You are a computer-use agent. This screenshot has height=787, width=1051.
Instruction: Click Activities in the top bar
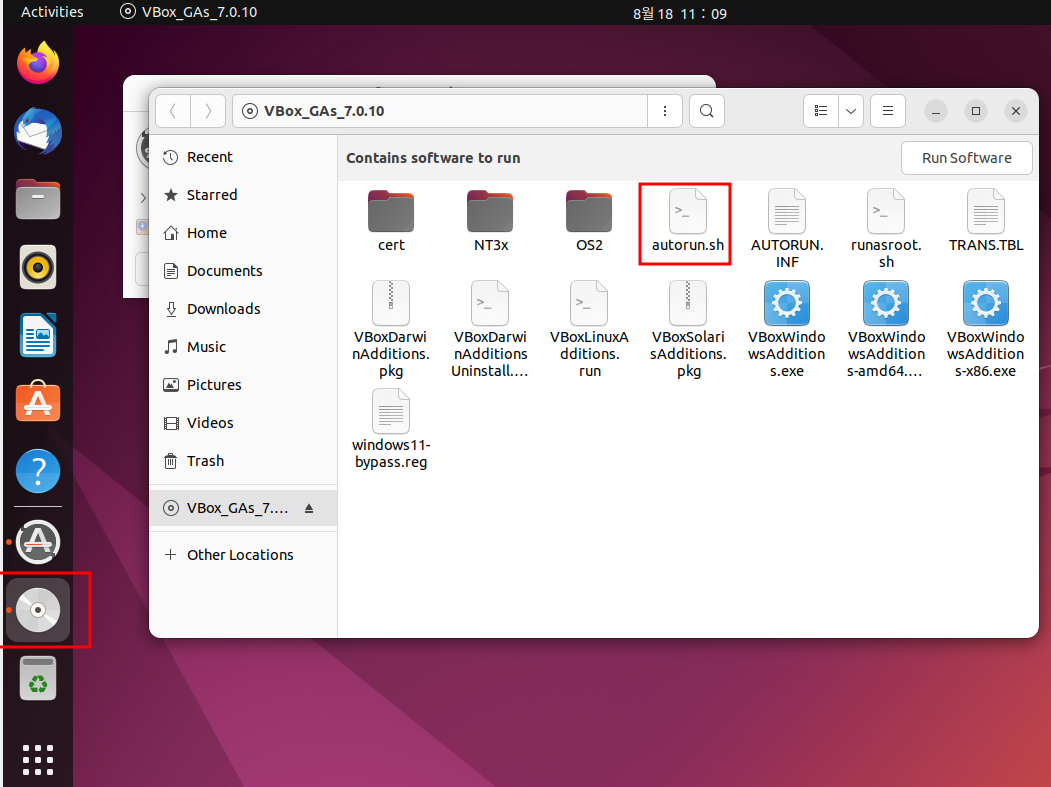52,12
